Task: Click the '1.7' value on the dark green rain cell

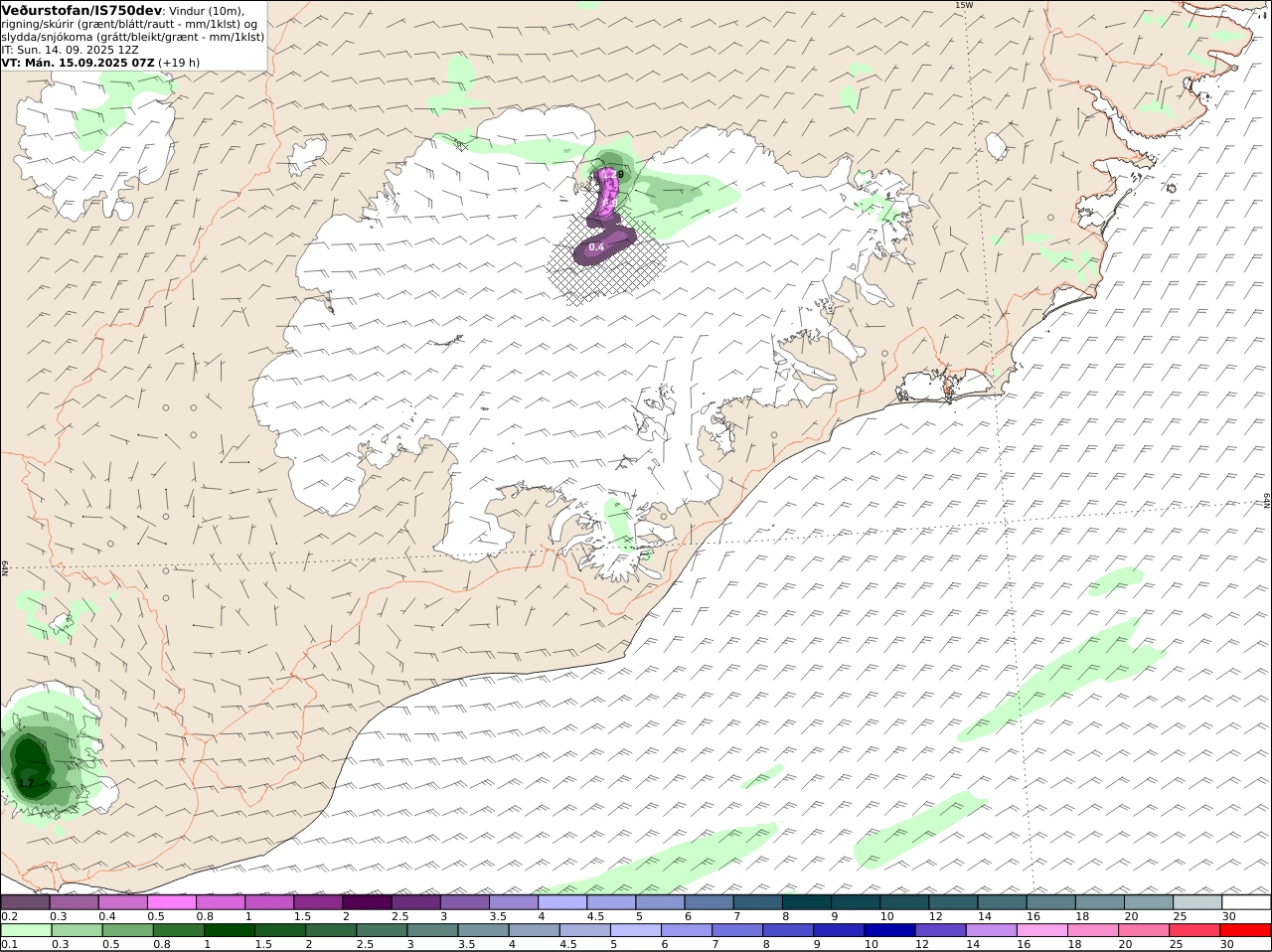Action: [26, 784]
